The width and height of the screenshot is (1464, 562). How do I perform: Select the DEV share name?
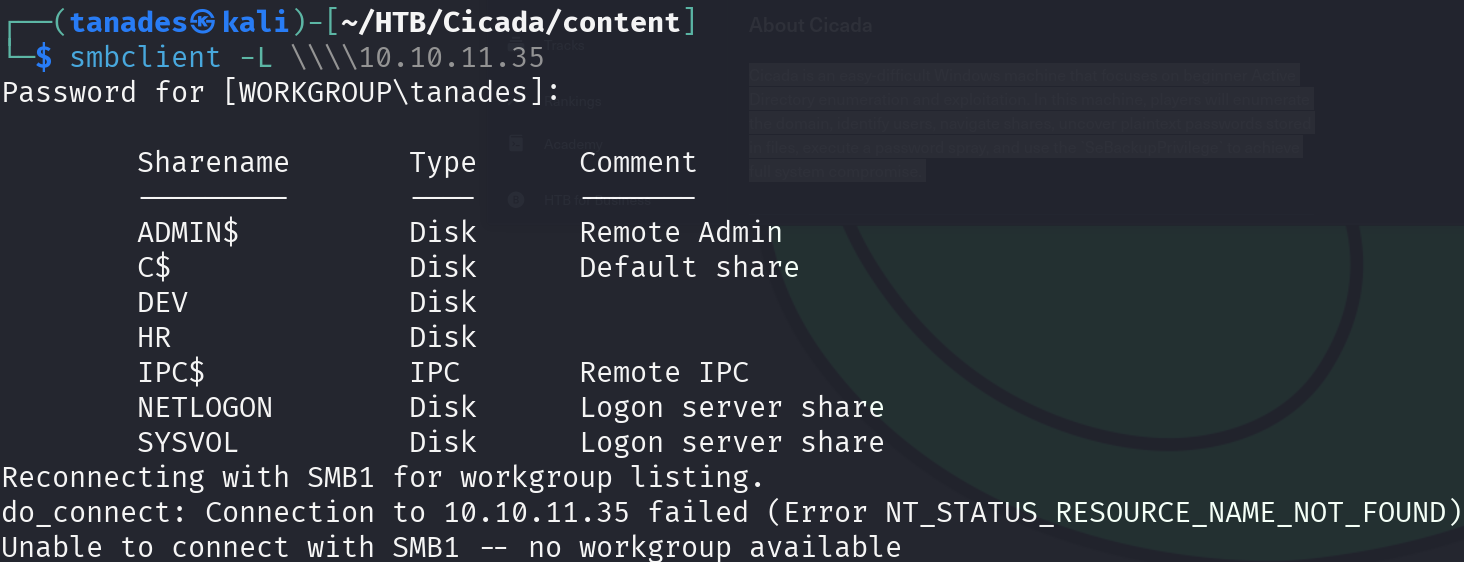click(x=162, y=302)
